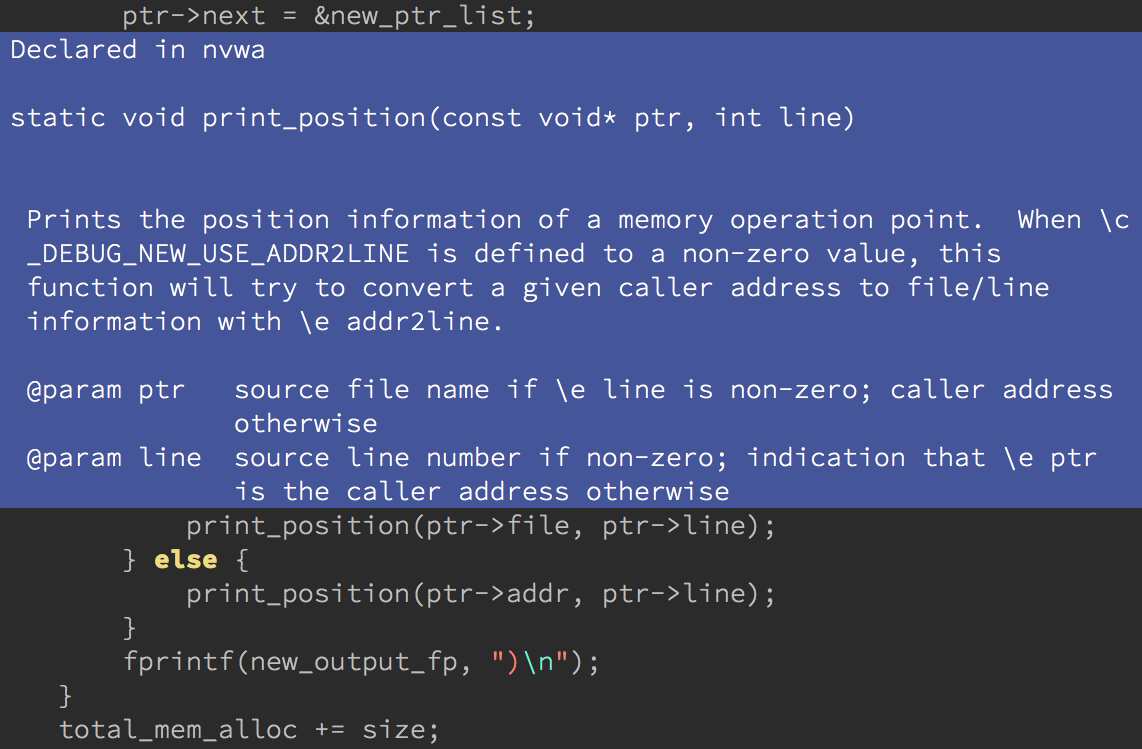Click the new_output_fp argument
The height and width of the screenshot is (749, 1142).
click(354, 662)
